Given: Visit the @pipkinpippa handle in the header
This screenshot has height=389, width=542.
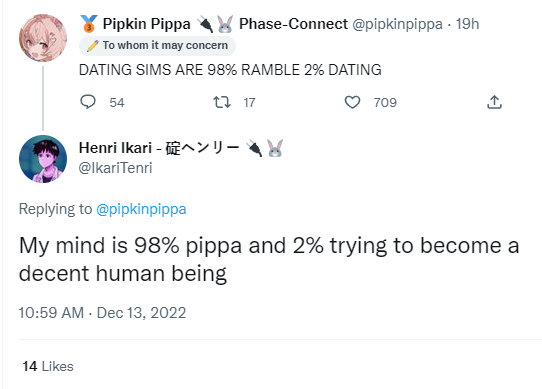Looking at the screenshot, I should pos(397,24).
